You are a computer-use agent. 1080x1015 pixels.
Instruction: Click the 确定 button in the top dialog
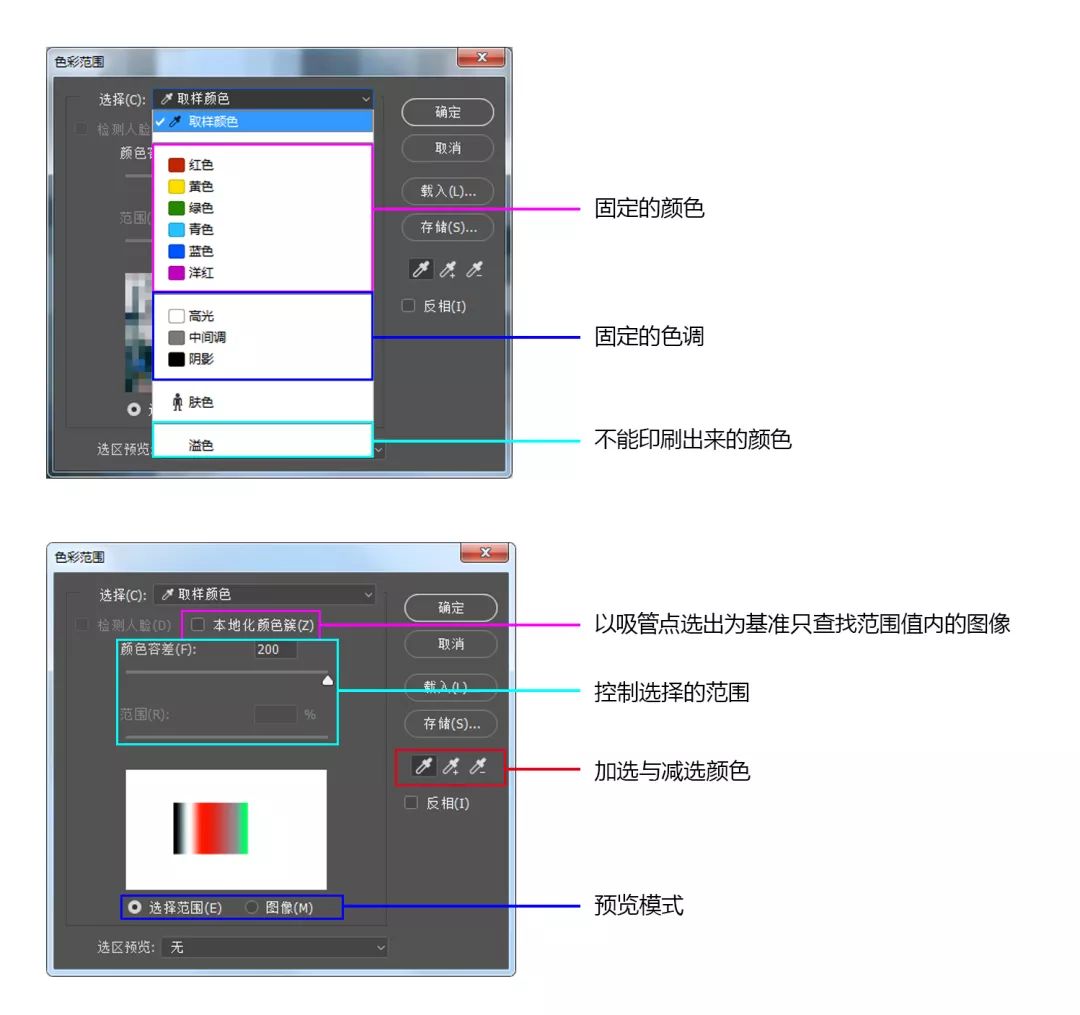(x=447, y=111)
